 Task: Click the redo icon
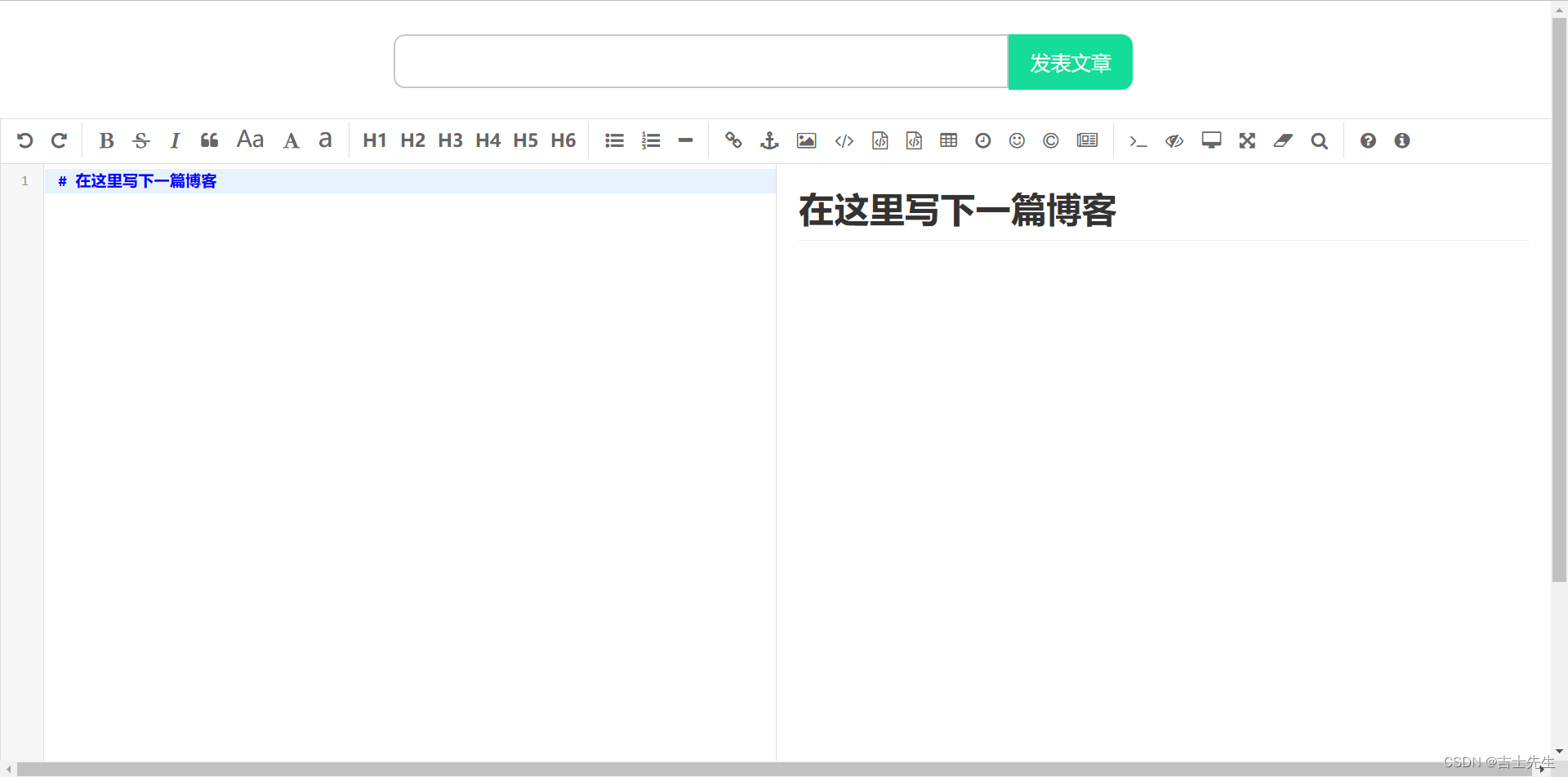coord(59,140)
